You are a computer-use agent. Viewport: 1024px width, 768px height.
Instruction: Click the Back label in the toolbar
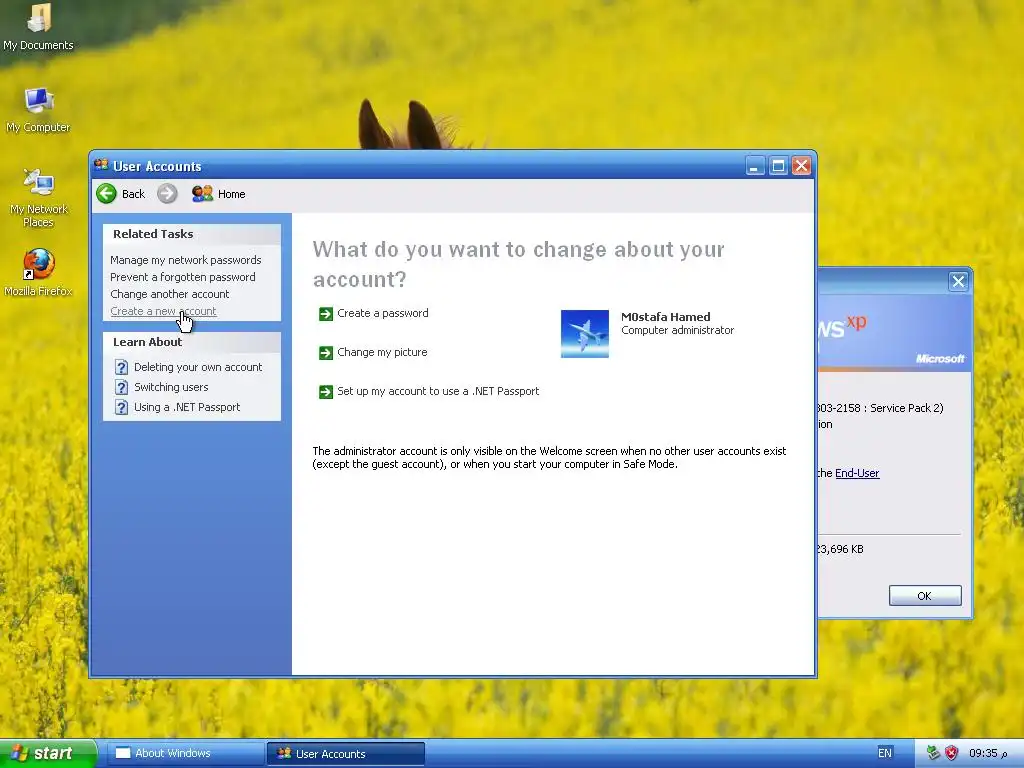tap(133, 194)
